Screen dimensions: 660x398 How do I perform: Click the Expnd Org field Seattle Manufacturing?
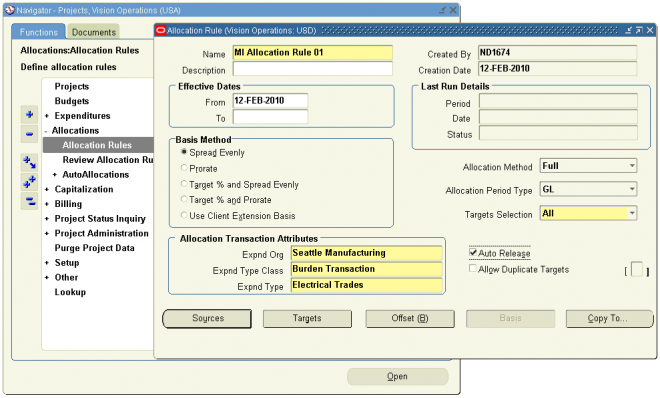tap(367, 253)
